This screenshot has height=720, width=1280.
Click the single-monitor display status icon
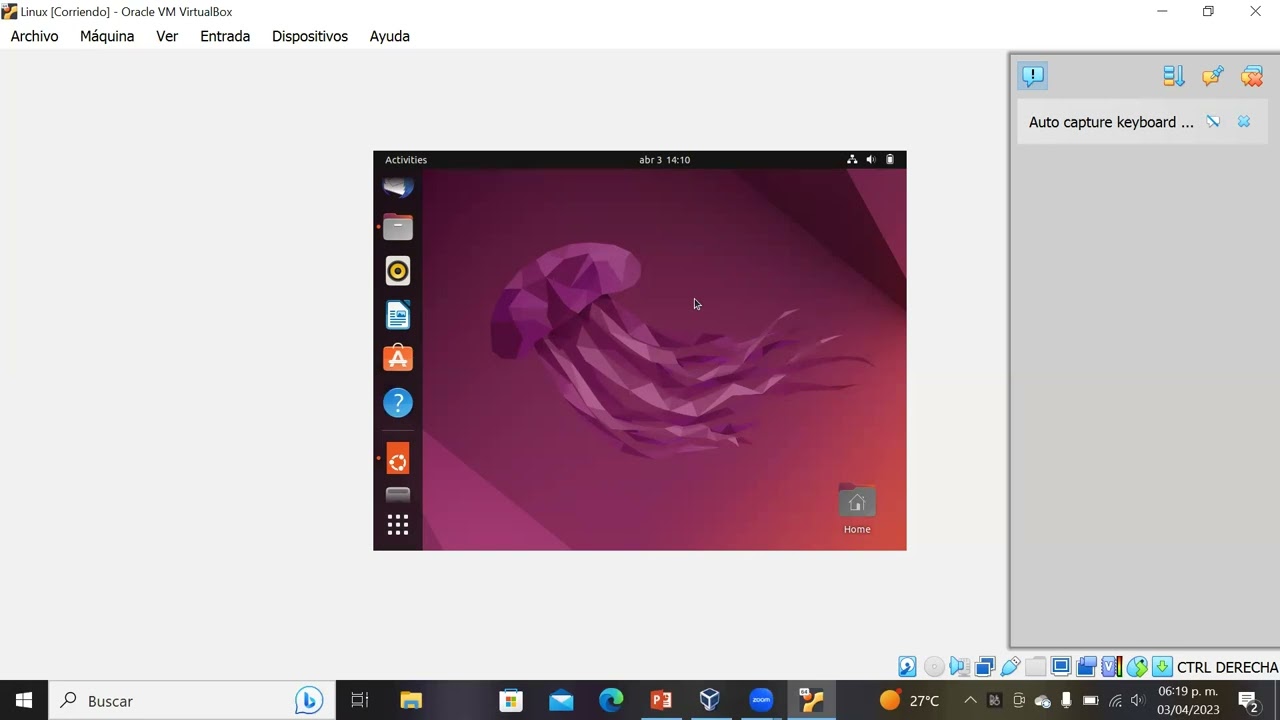(1061, 667)
